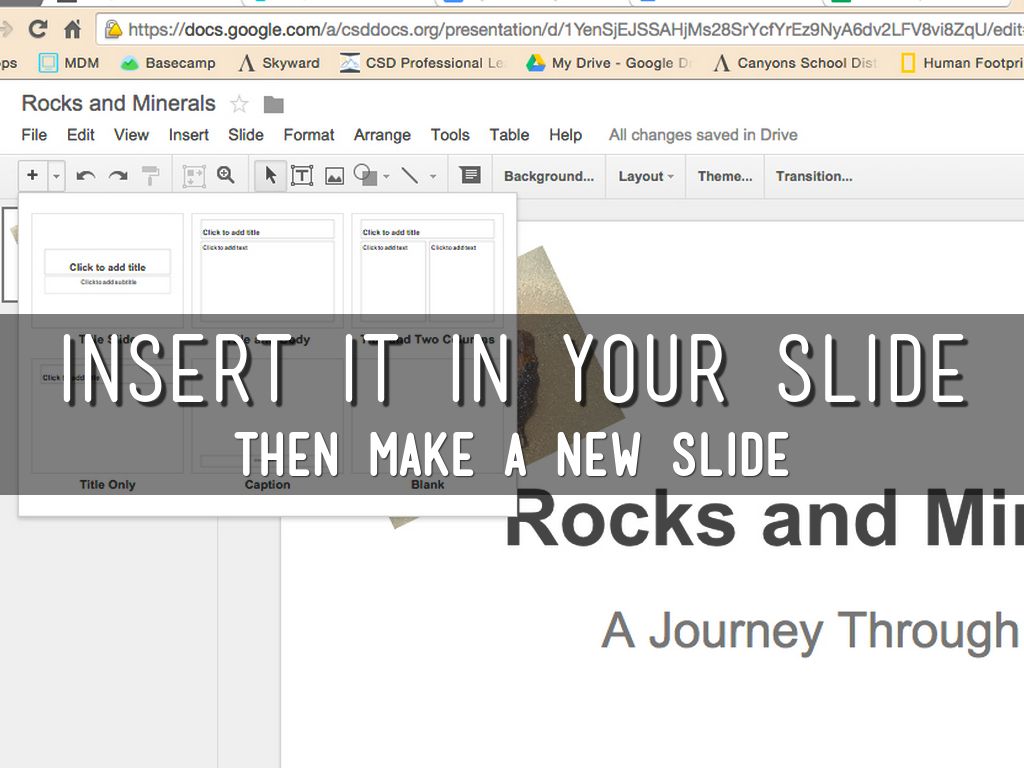Click the undo arrow icon
1024x768 pixels.
[86, 176]
